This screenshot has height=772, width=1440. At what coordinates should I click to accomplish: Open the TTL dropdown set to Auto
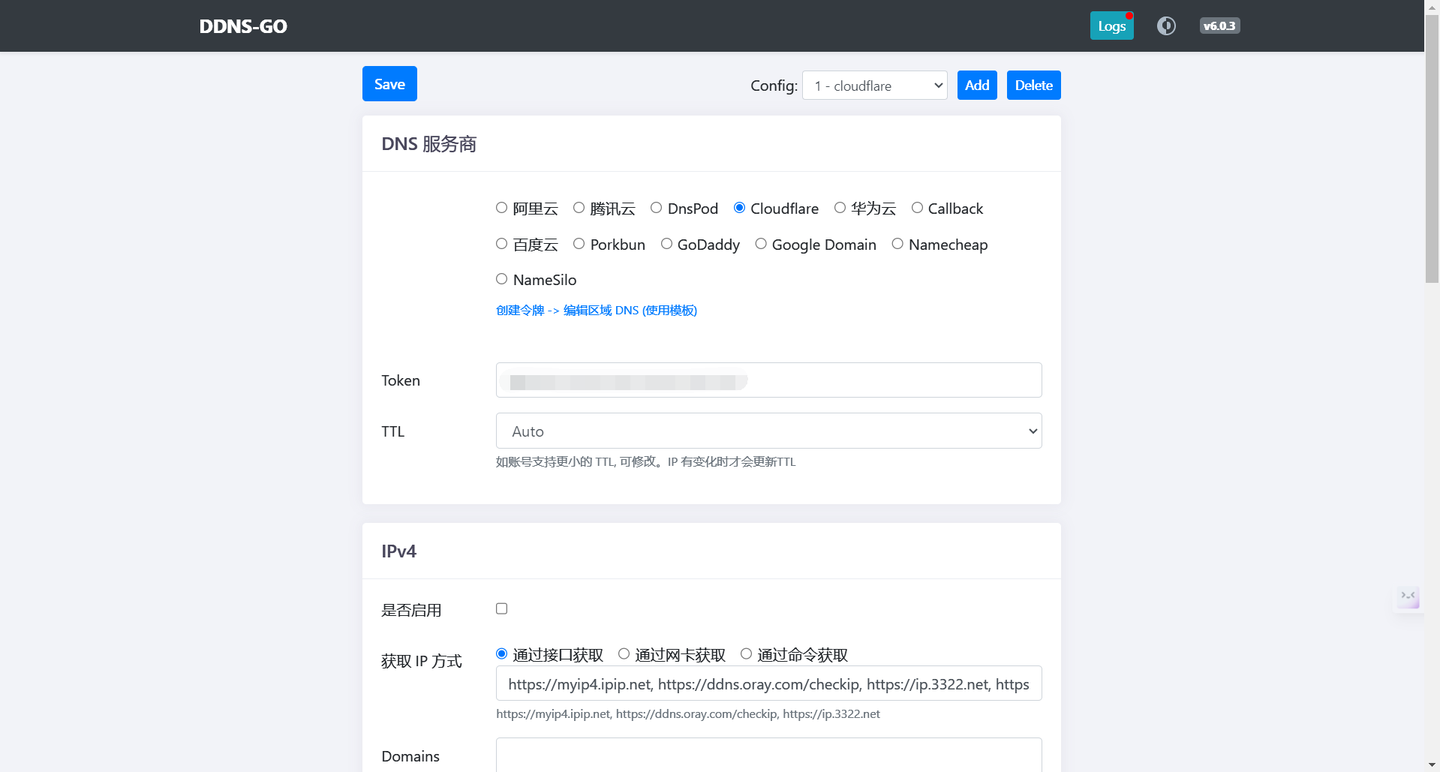click(769, 430)
